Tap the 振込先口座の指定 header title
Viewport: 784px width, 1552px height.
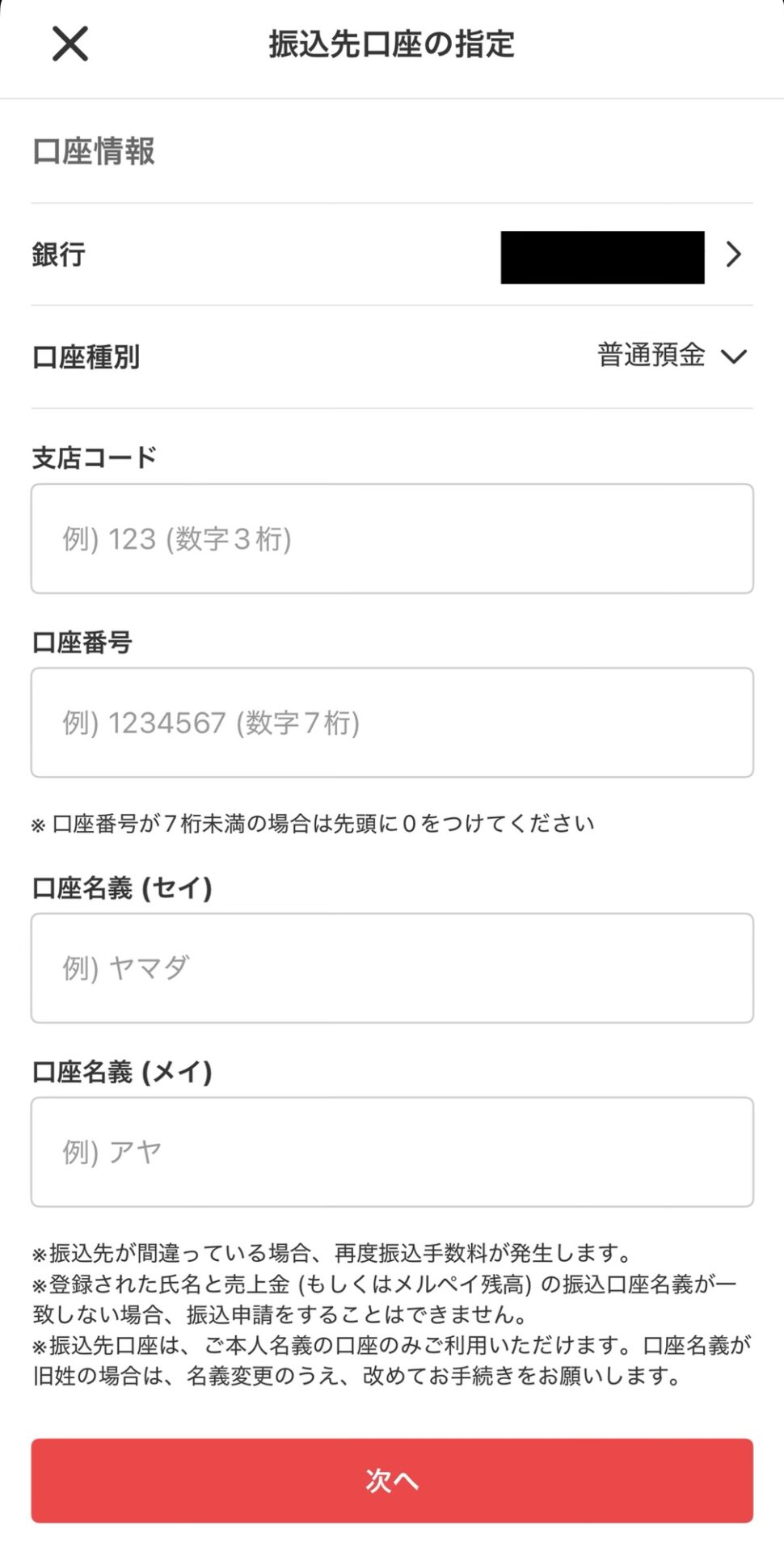(392, 44)
